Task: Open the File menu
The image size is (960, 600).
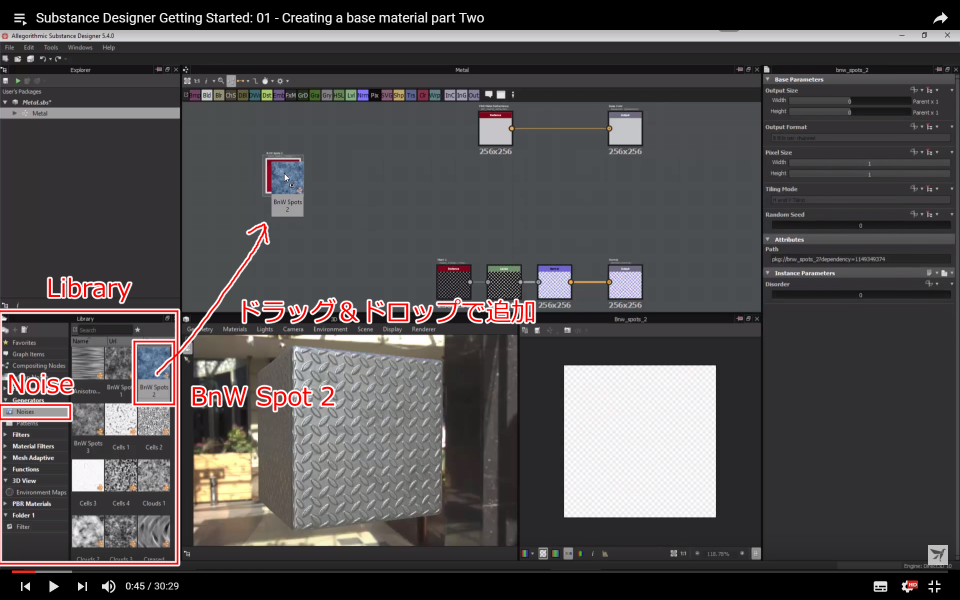Action: click(x=10, y=47)
